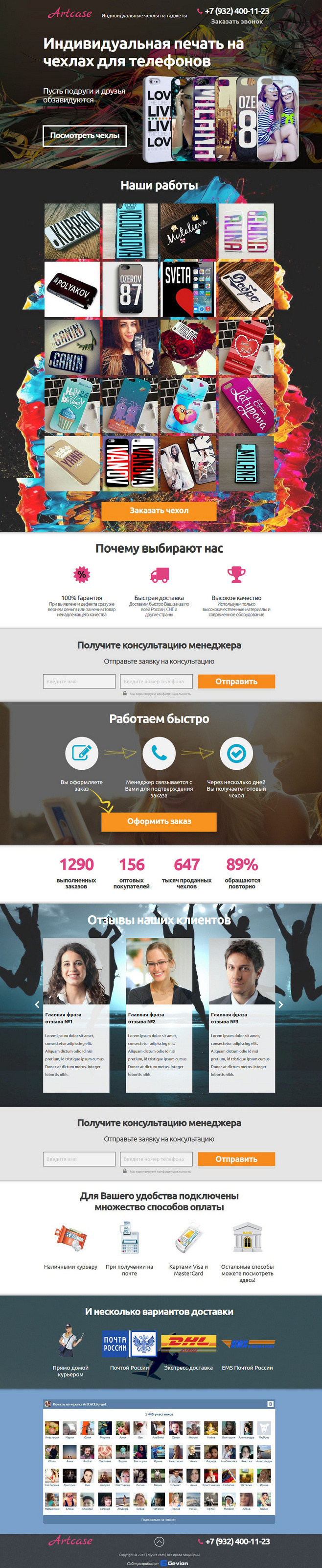322x1568 pixels.
Task: Click the Artcase logo in the header
Action: (70, 13)
